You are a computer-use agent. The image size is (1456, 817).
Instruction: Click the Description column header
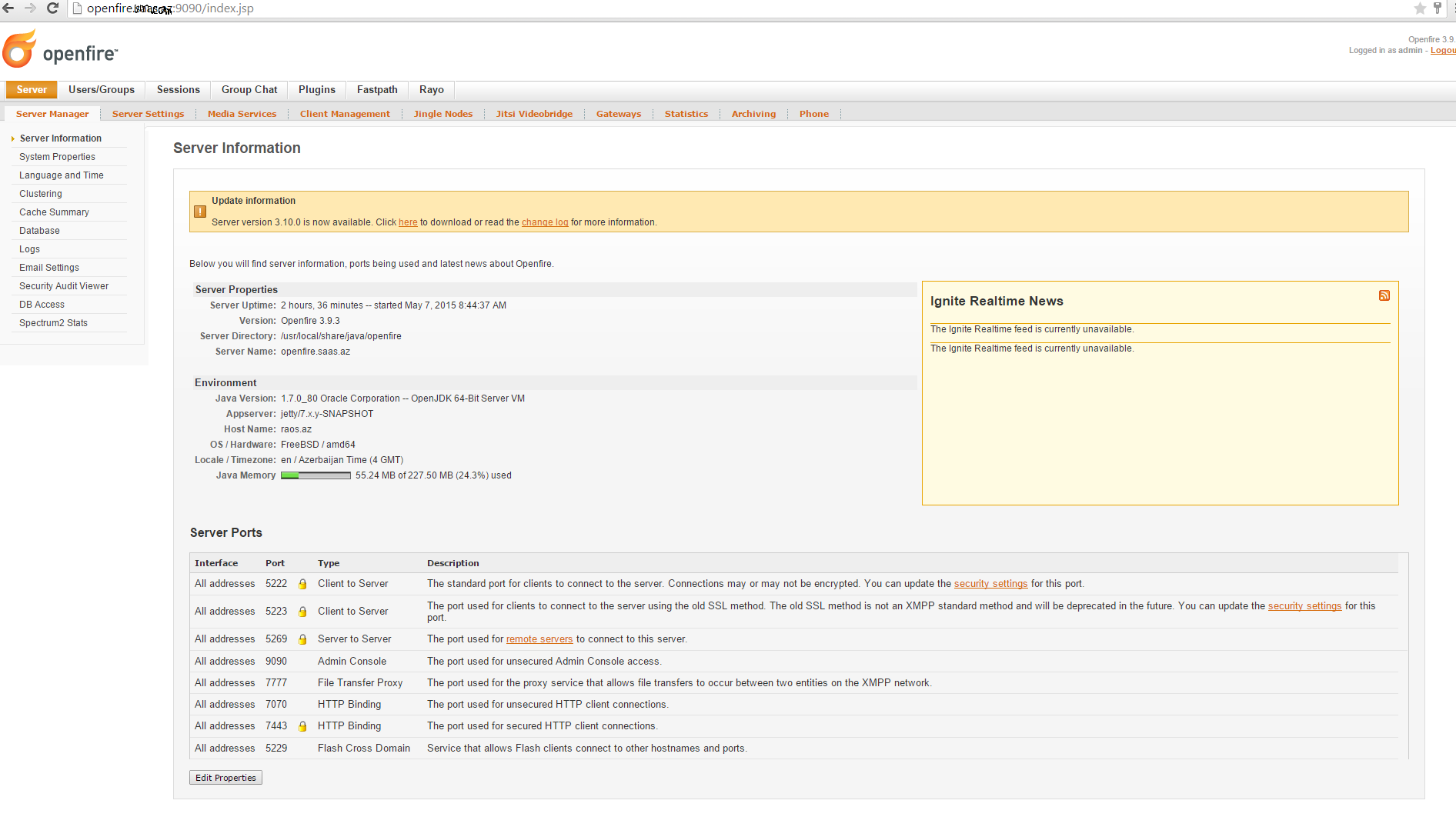point(453,563)
